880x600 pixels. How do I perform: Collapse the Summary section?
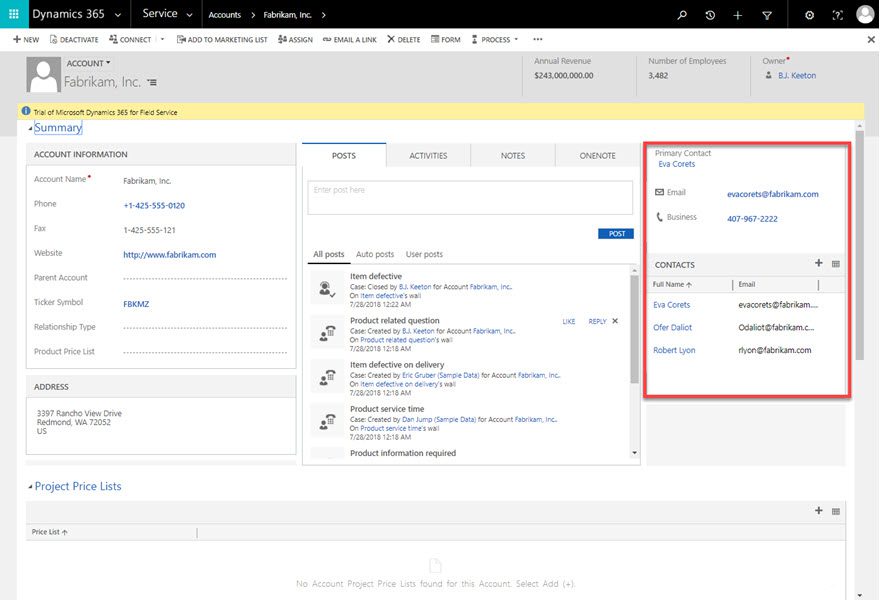tap(31, 127)
